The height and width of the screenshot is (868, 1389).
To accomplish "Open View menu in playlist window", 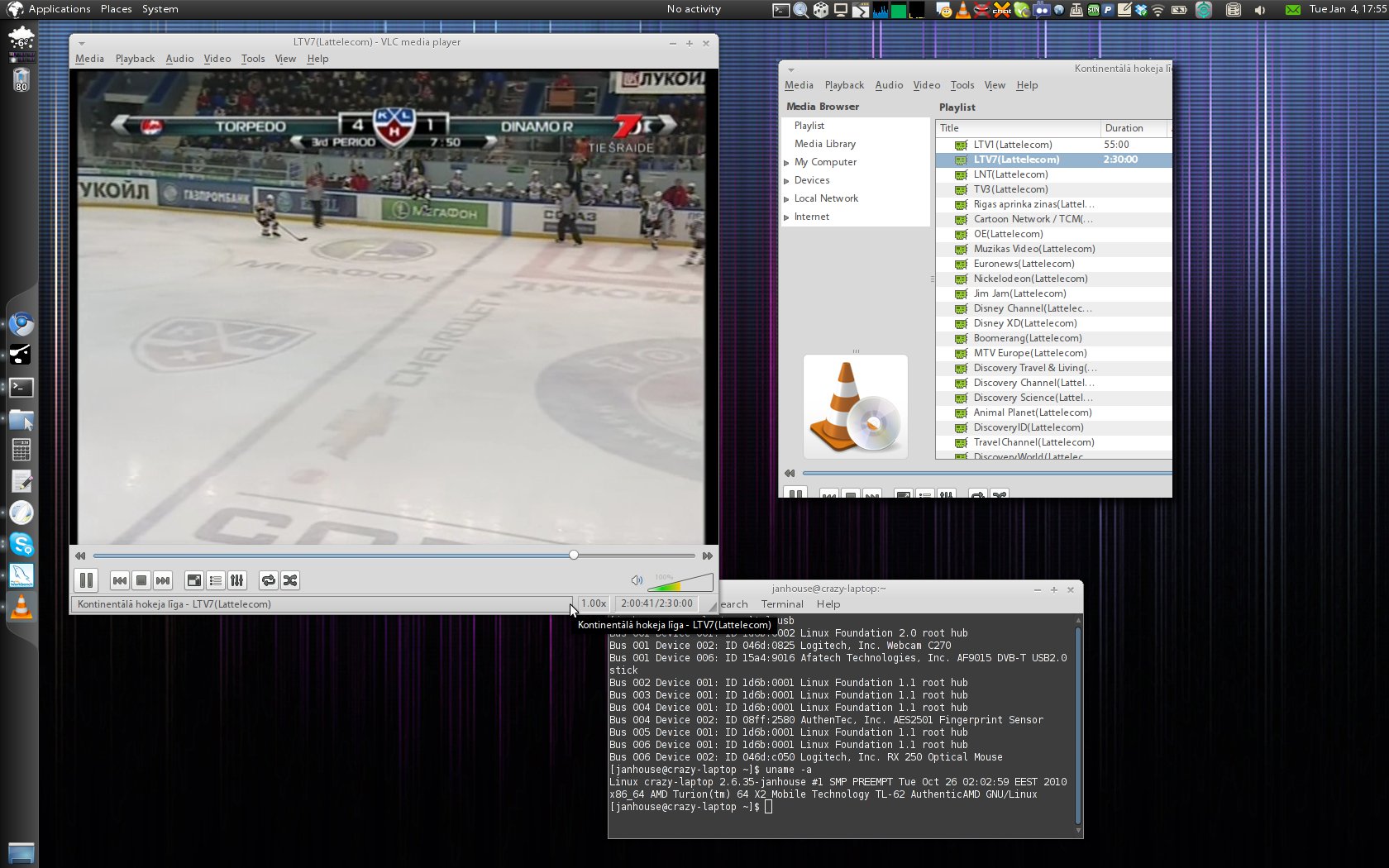I will [995, 85].
